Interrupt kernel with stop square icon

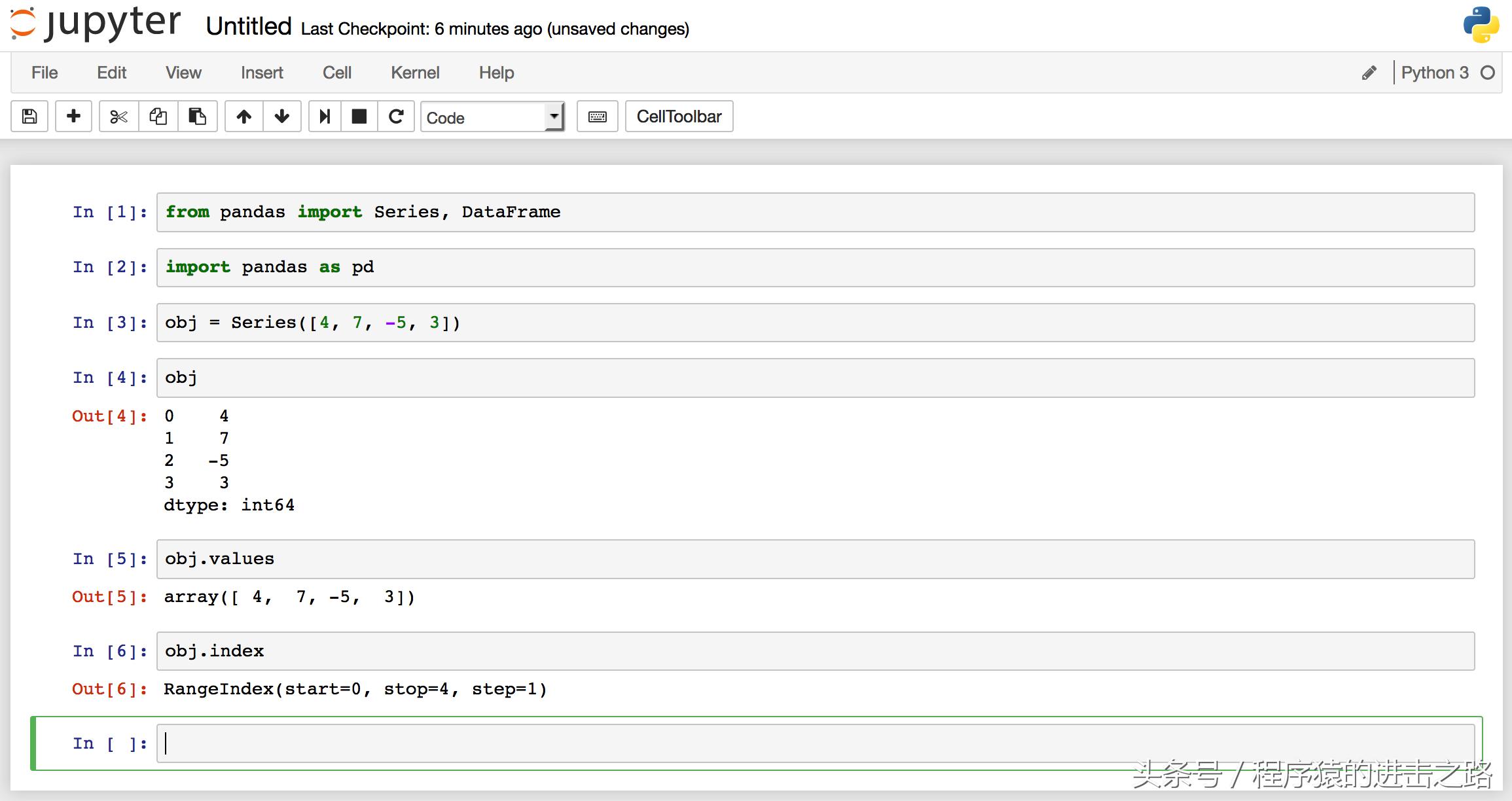pos(359,116)
